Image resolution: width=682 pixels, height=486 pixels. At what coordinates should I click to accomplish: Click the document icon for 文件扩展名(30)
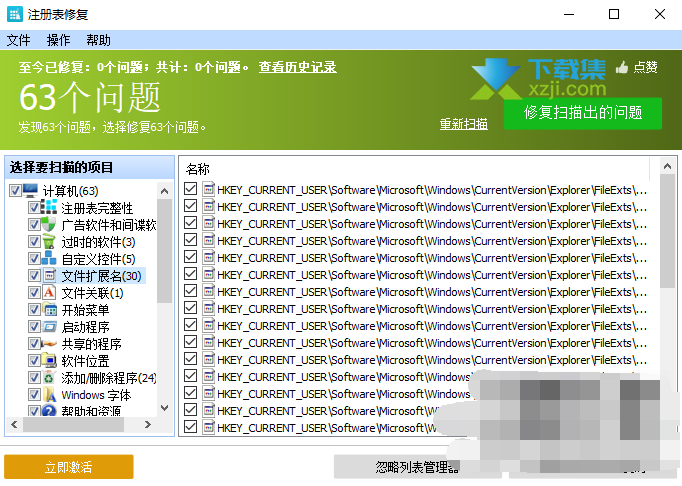50,275
